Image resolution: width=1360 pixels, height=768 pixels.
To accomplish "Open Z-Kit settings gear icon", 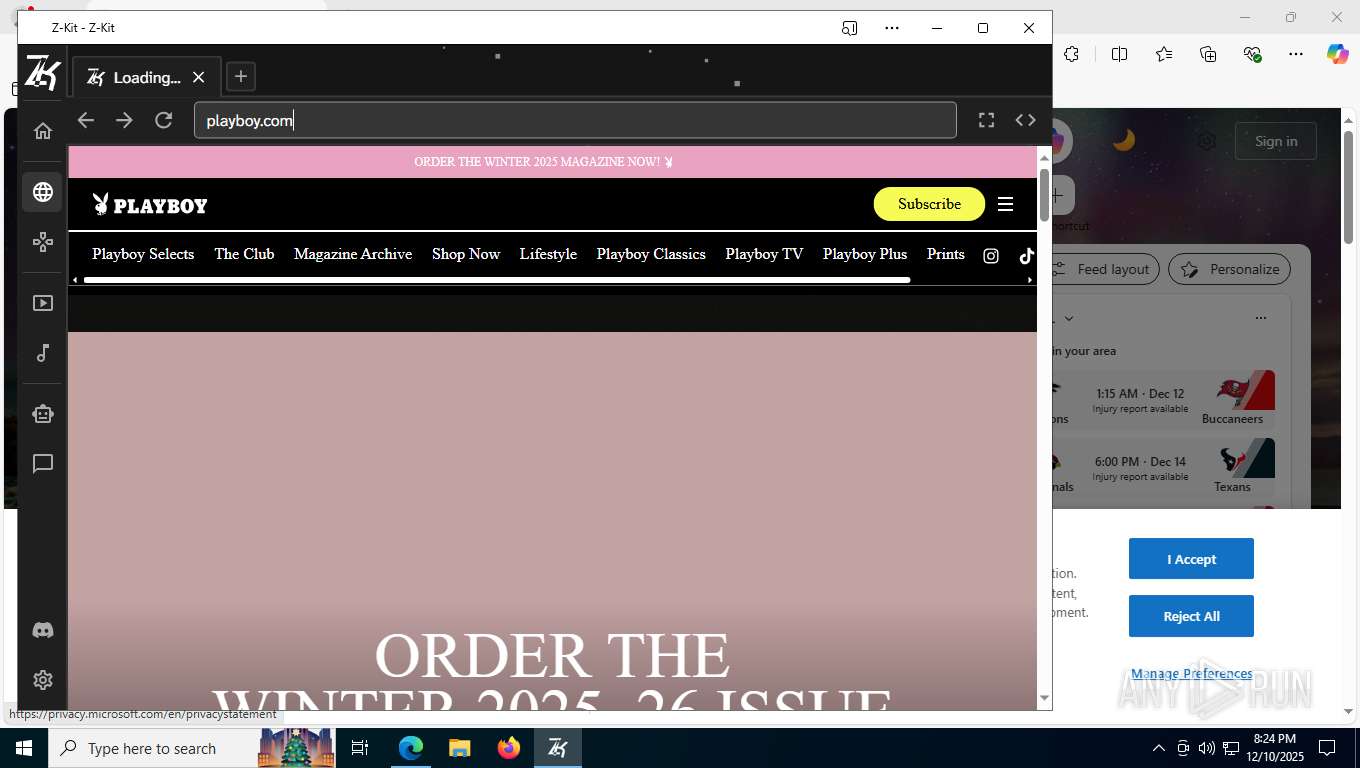I will pyautogui.click(x=42, y=680).
